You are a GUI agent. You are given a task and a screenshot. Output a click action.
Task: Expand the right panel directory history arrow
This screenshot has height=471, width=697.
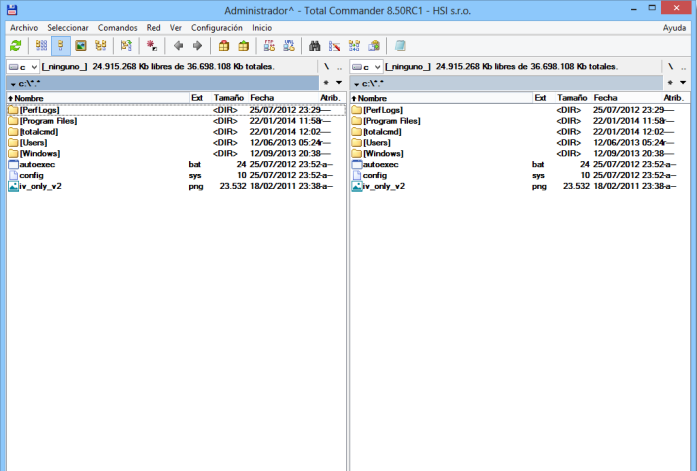tap(683, 83)
